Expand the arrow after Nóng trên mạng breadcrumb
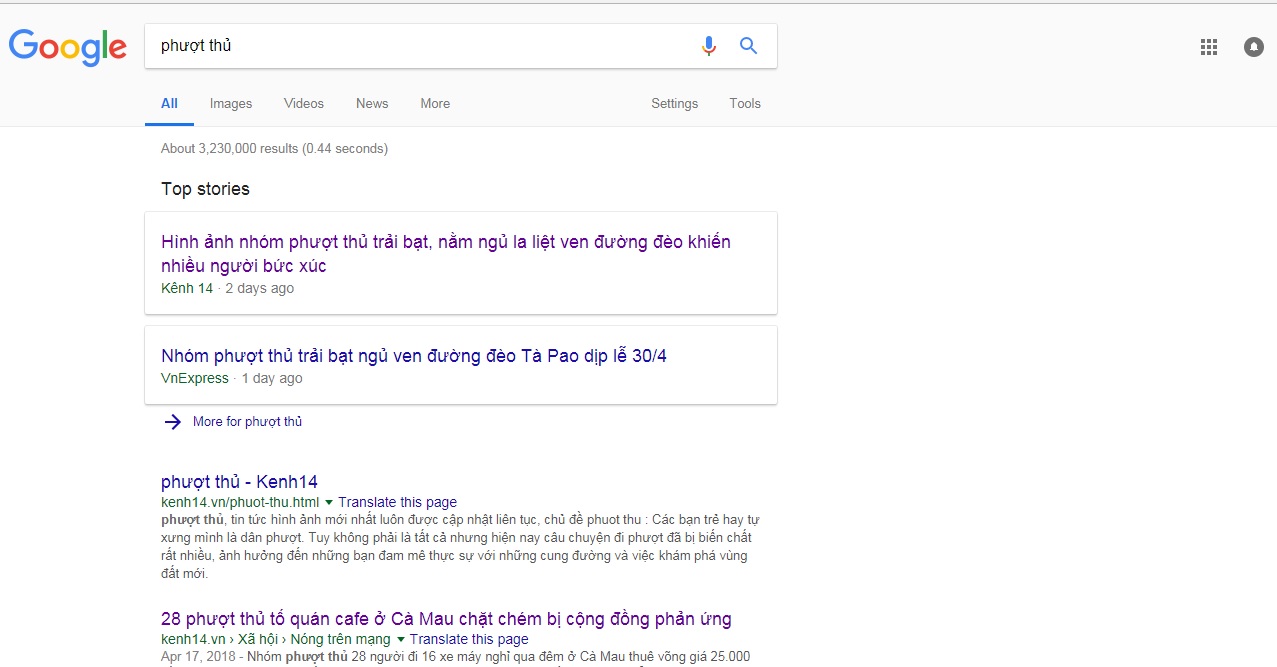Image resolution: width=1277 pixels, height=667 pixels. [x=401, y=639]
